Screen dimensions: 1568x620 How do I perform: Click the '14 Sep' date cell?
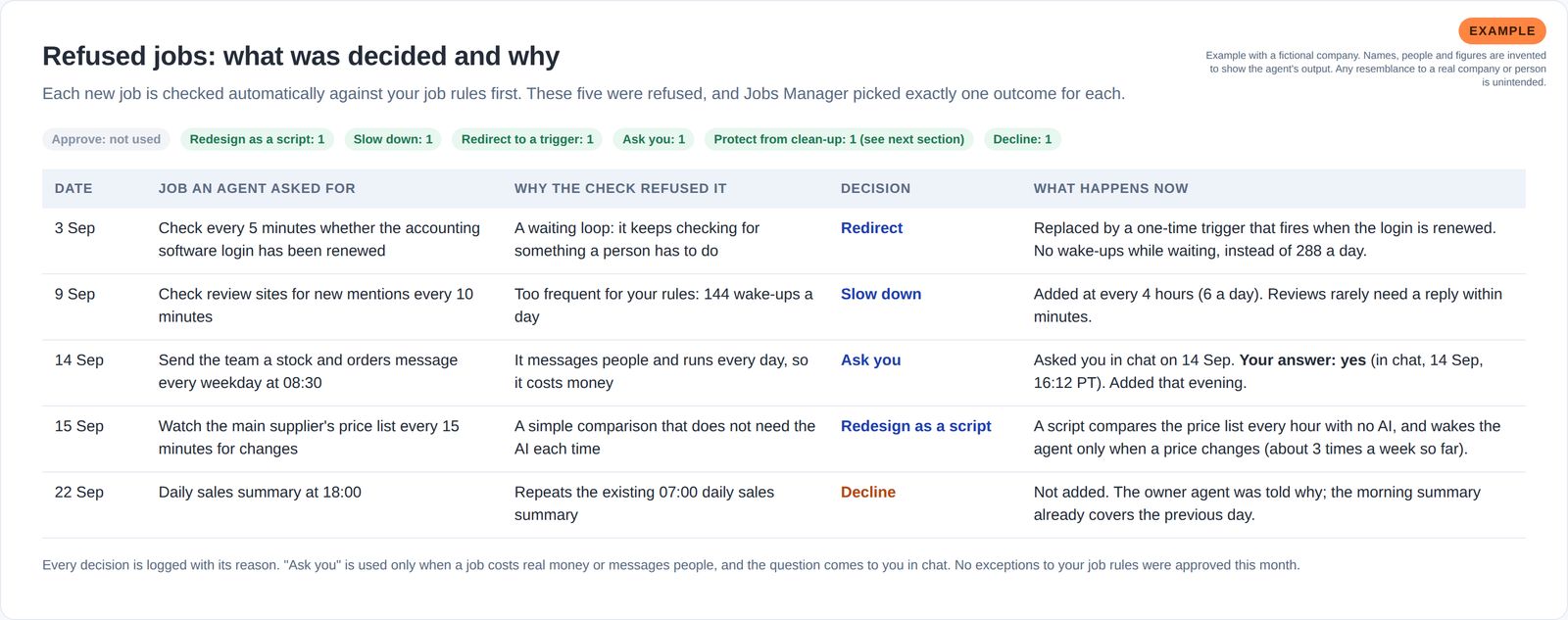tap(79, 360)
